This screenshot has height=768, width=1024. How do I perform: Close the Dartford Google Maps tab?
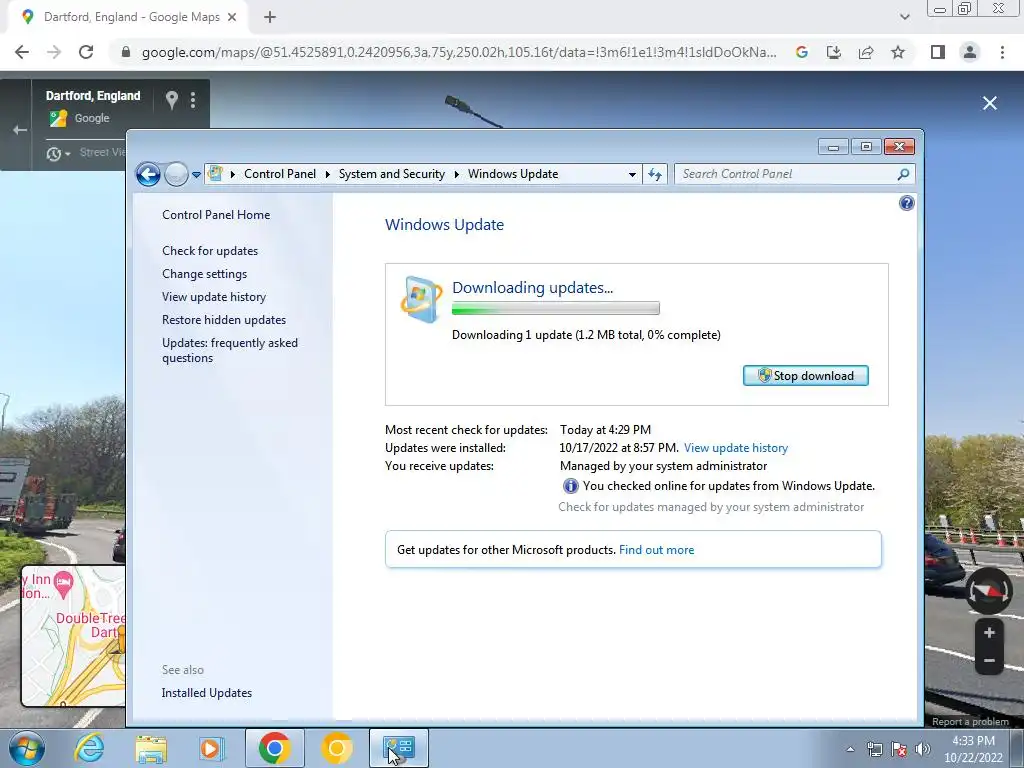point(232,17)
